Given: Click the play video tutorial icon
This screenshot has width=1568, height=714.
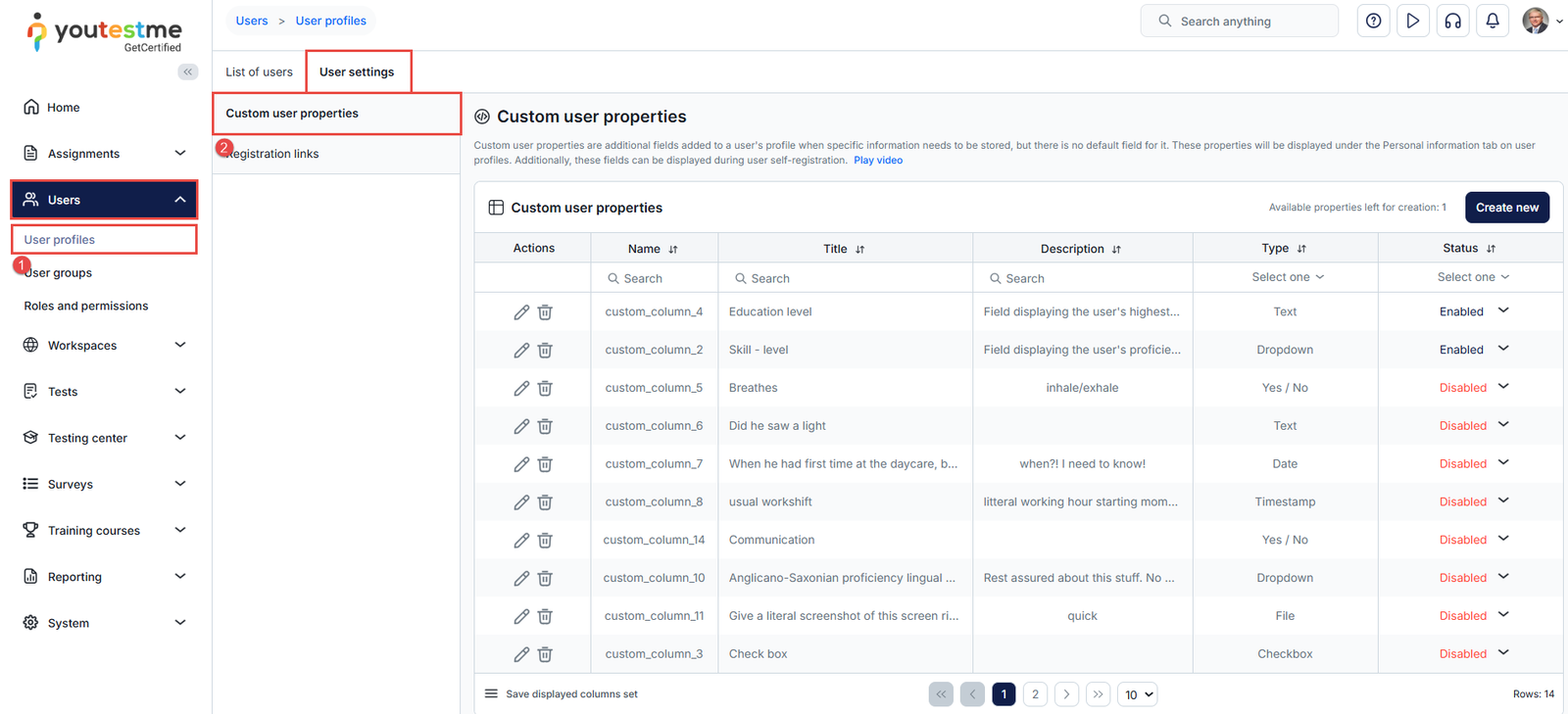Looking at the screenshot, I should pyautogui.click(x=1412, y=21).
